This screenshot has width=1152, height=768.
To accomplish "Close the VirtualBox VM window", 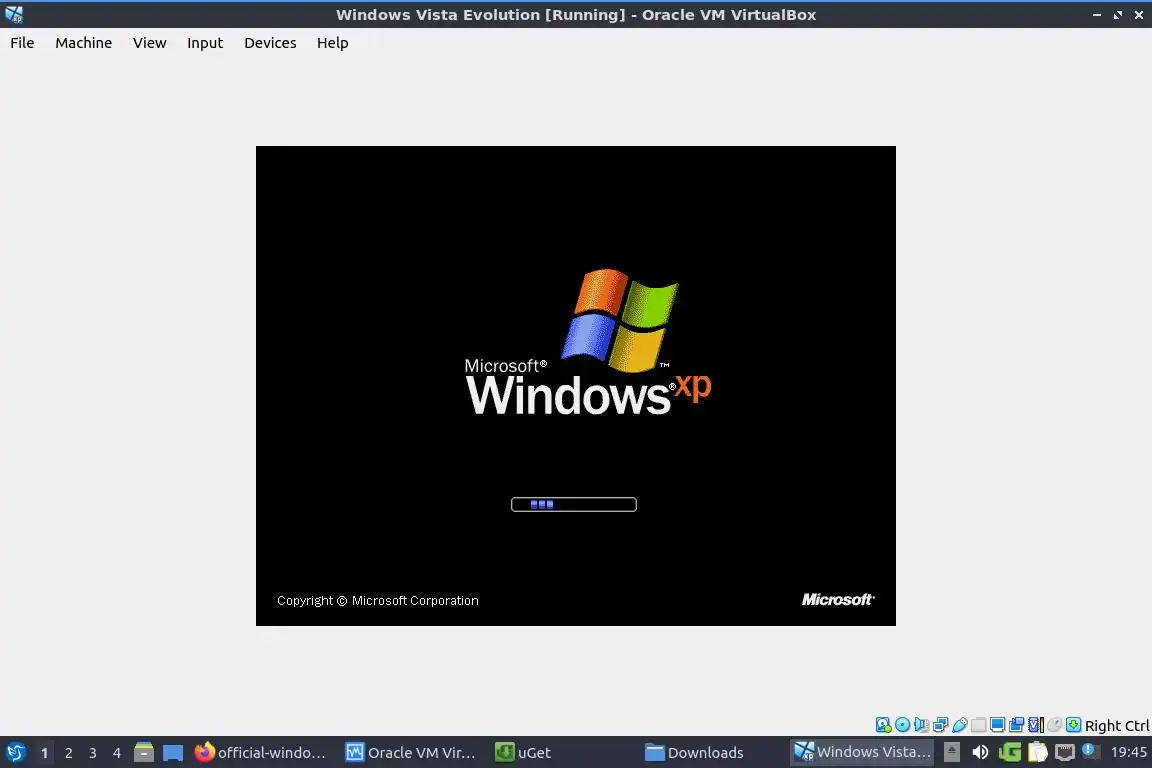I will [x=1139, y=15].
